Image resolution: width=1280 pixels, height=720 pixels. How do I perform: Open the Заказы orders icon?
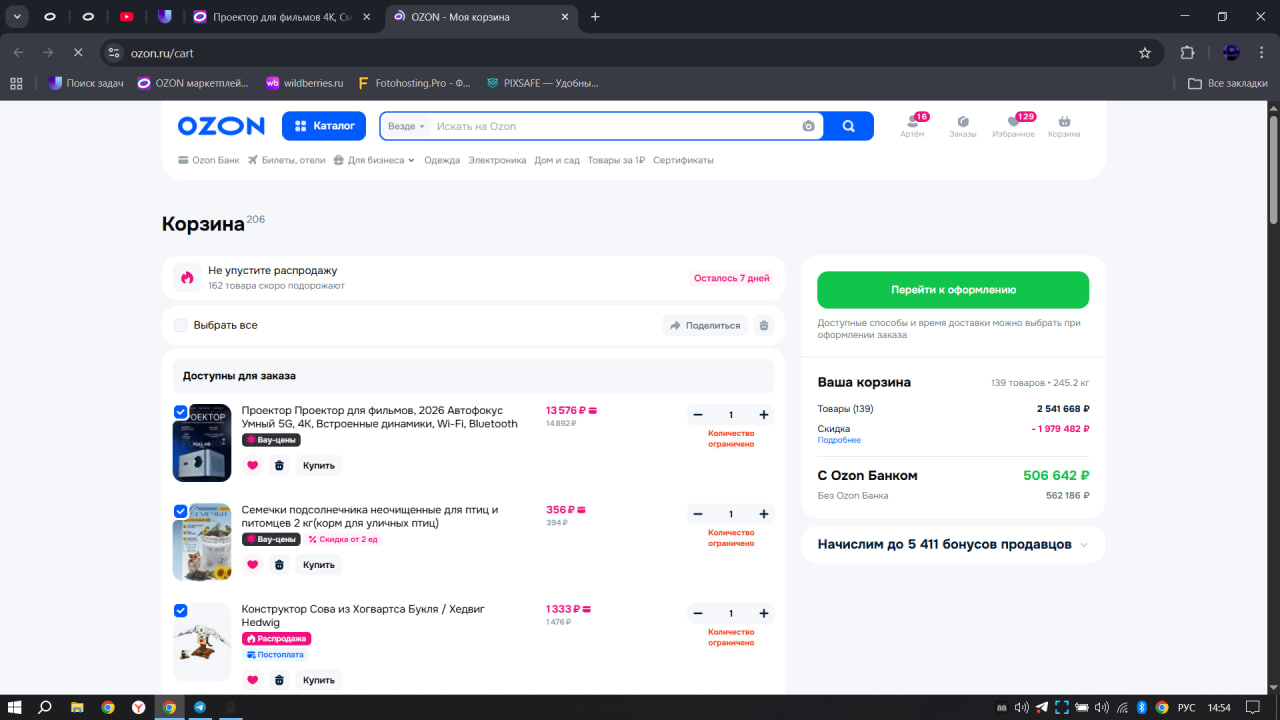(963, 126)
